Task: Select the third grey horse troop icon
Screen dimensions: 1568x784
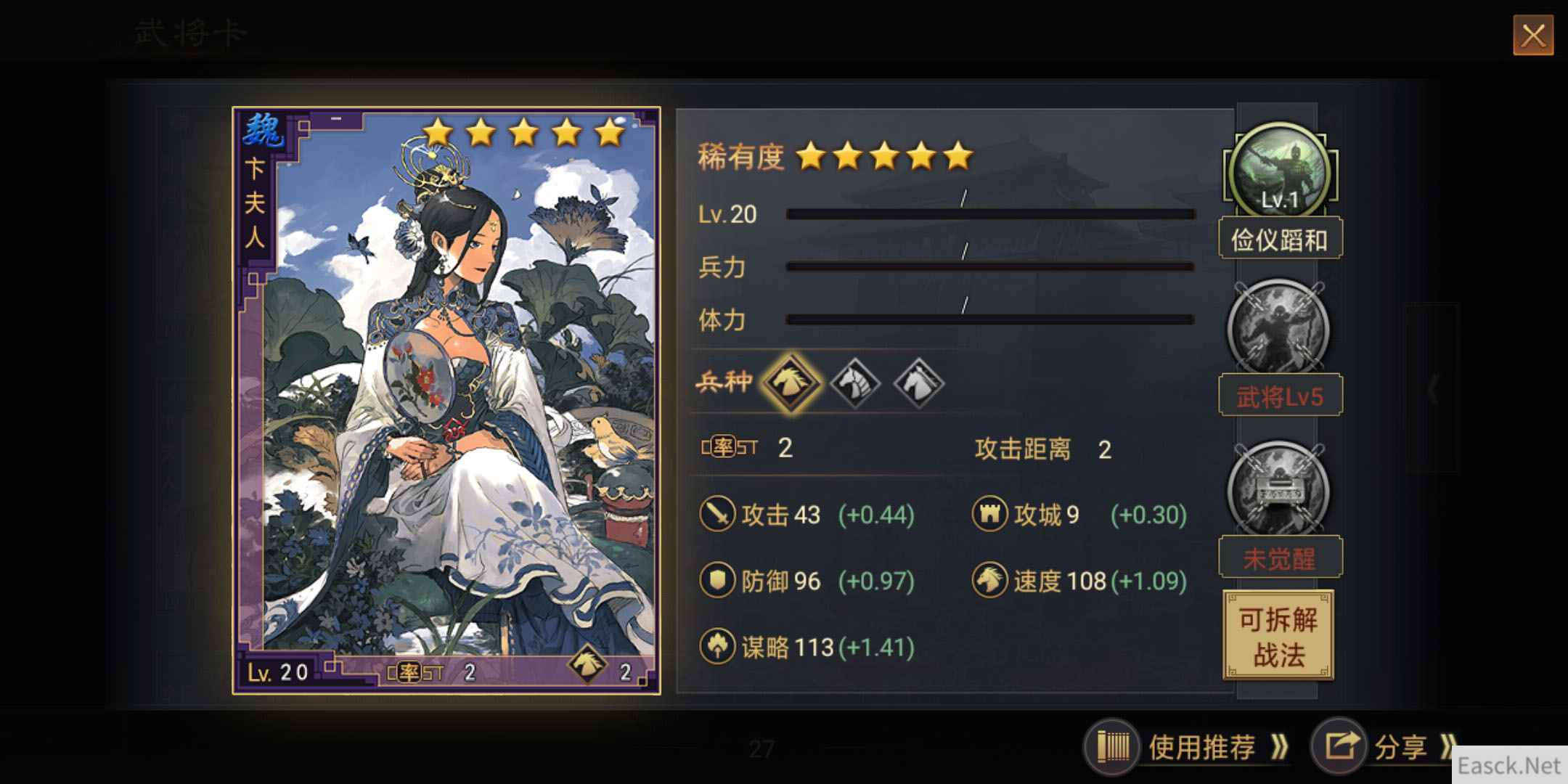Action: (918, 382)
